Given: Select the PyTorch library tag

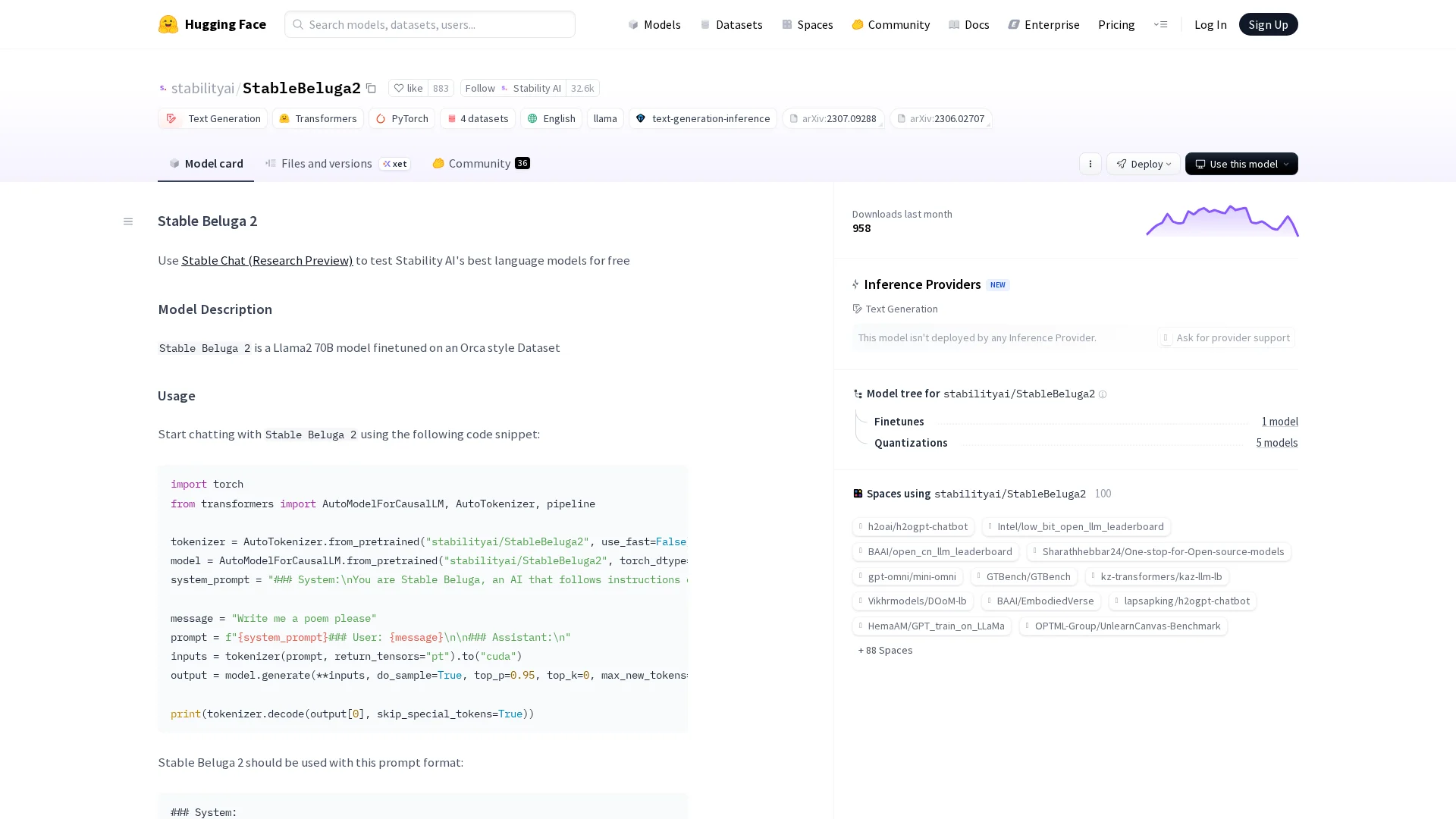Looking at the screenshot, I should 401,118.
